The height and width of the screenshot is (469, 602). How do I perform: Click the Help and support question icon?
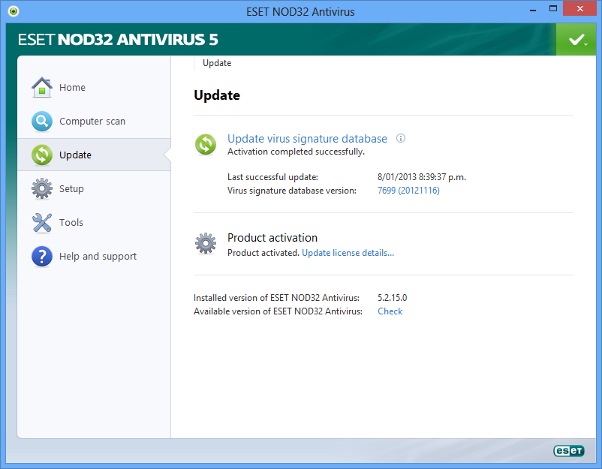[x=42, y=256]
